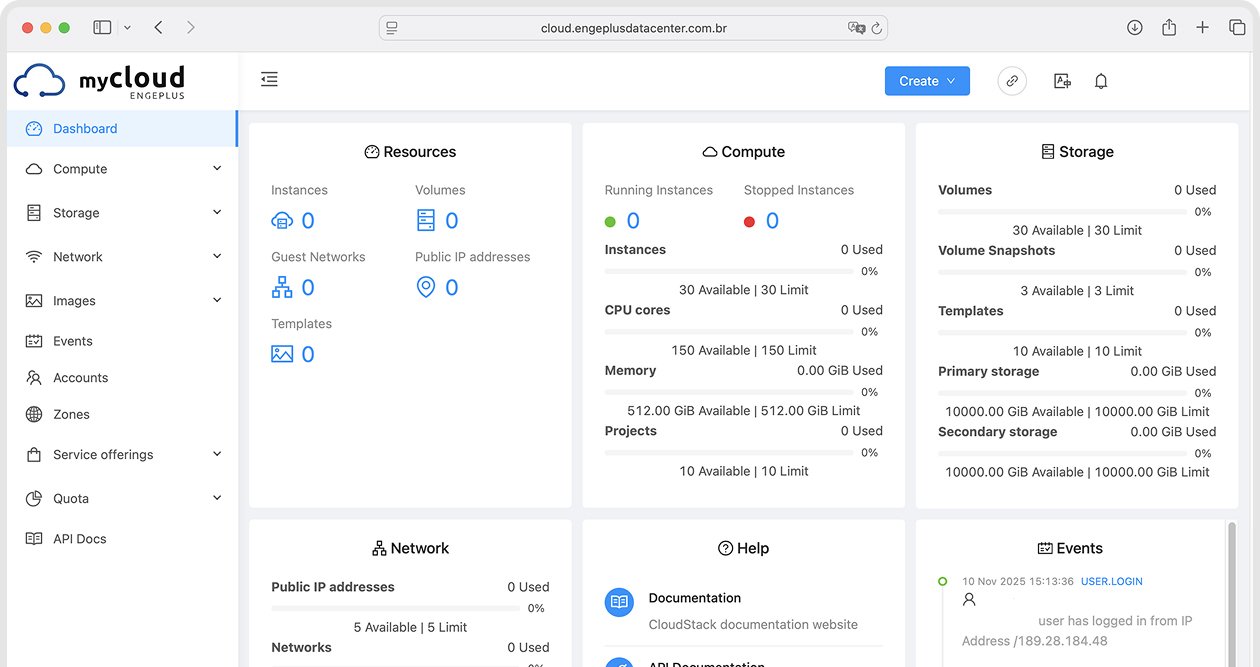Image resolution: width=1260 pixels, height=667 pixels.
Task: Collapse sidebar with menu fold icon
Action: tap(269, 79)
